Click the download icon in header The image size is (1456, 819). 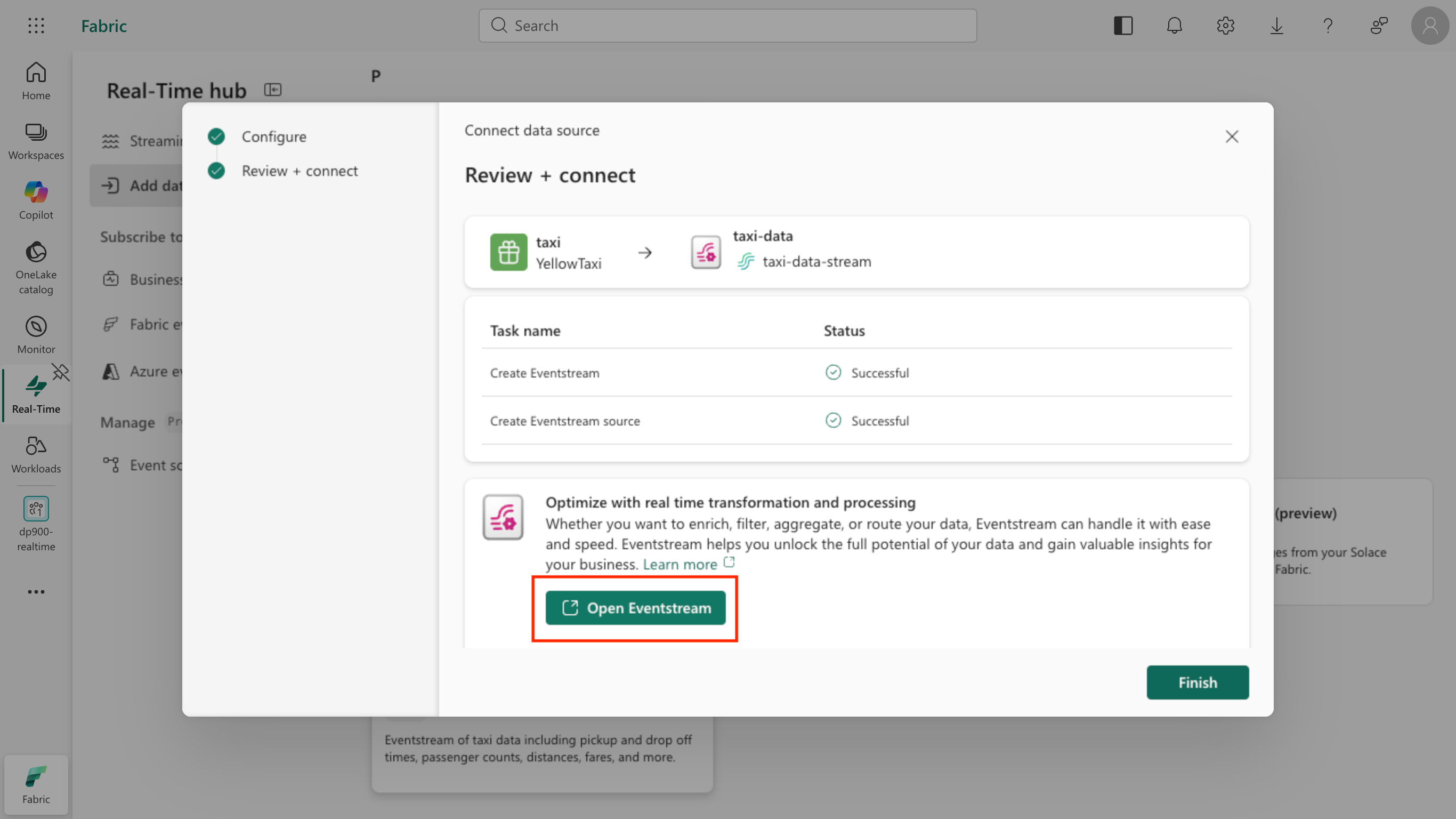tap(1277, 26)
